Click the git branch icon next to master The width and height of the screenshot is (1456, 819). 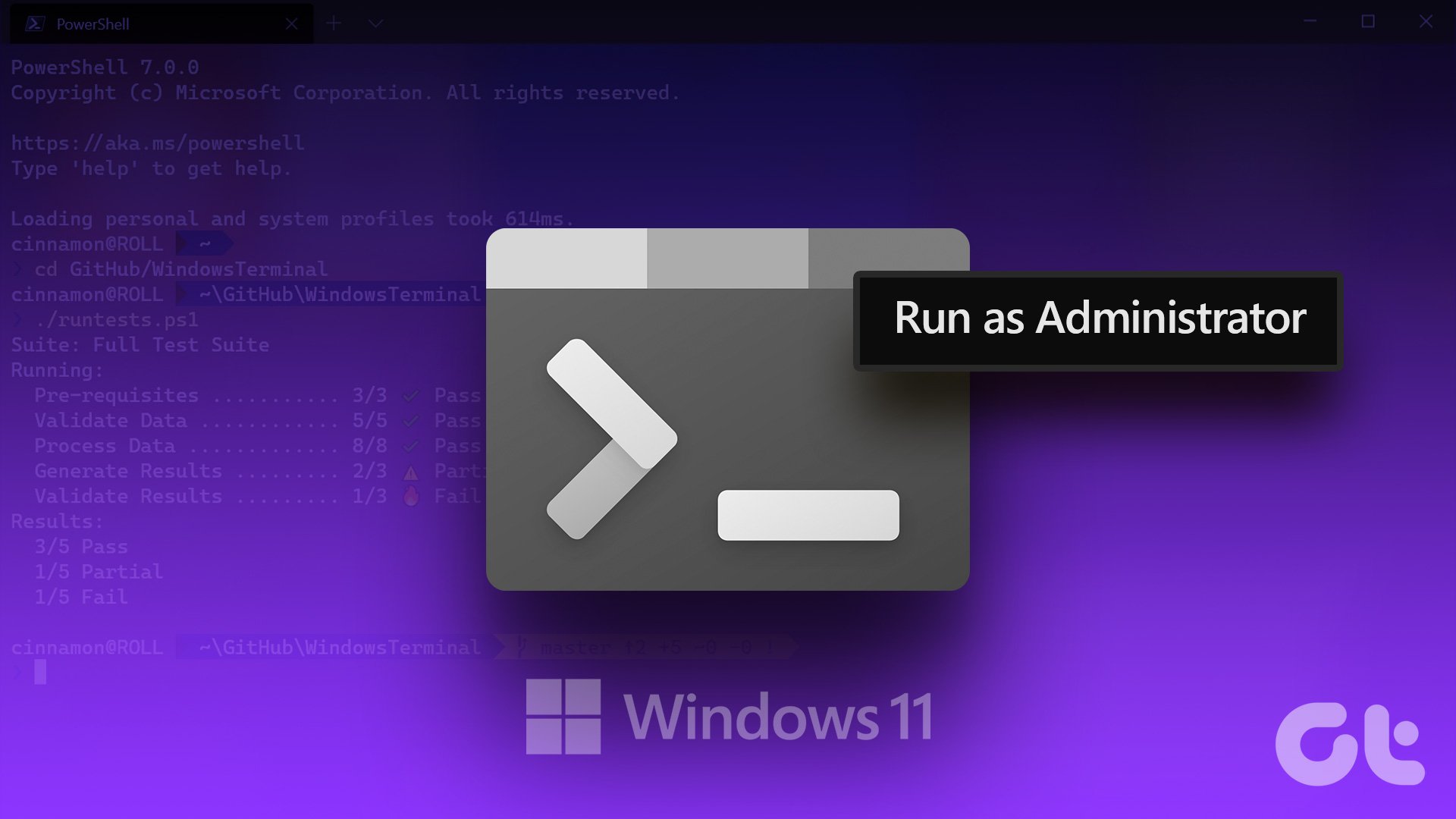tap(521, 647)
